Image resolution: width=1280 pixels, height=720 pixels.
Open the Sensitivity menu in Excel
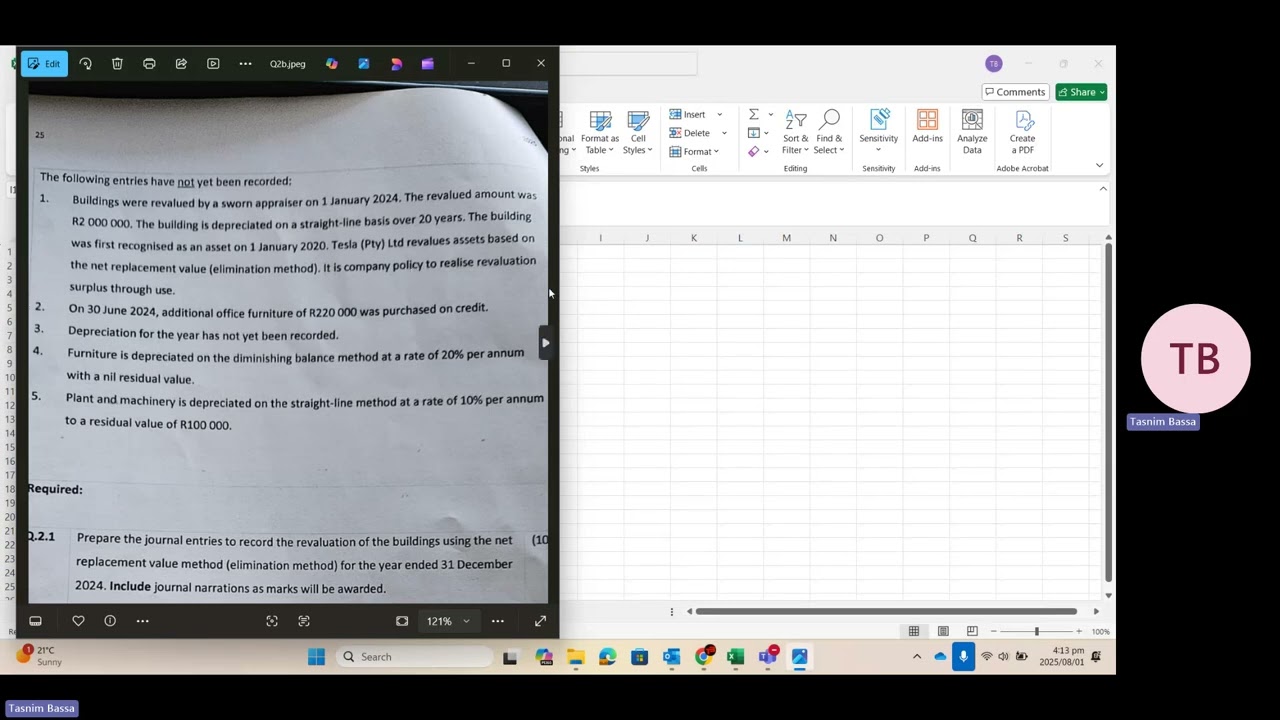879,133
